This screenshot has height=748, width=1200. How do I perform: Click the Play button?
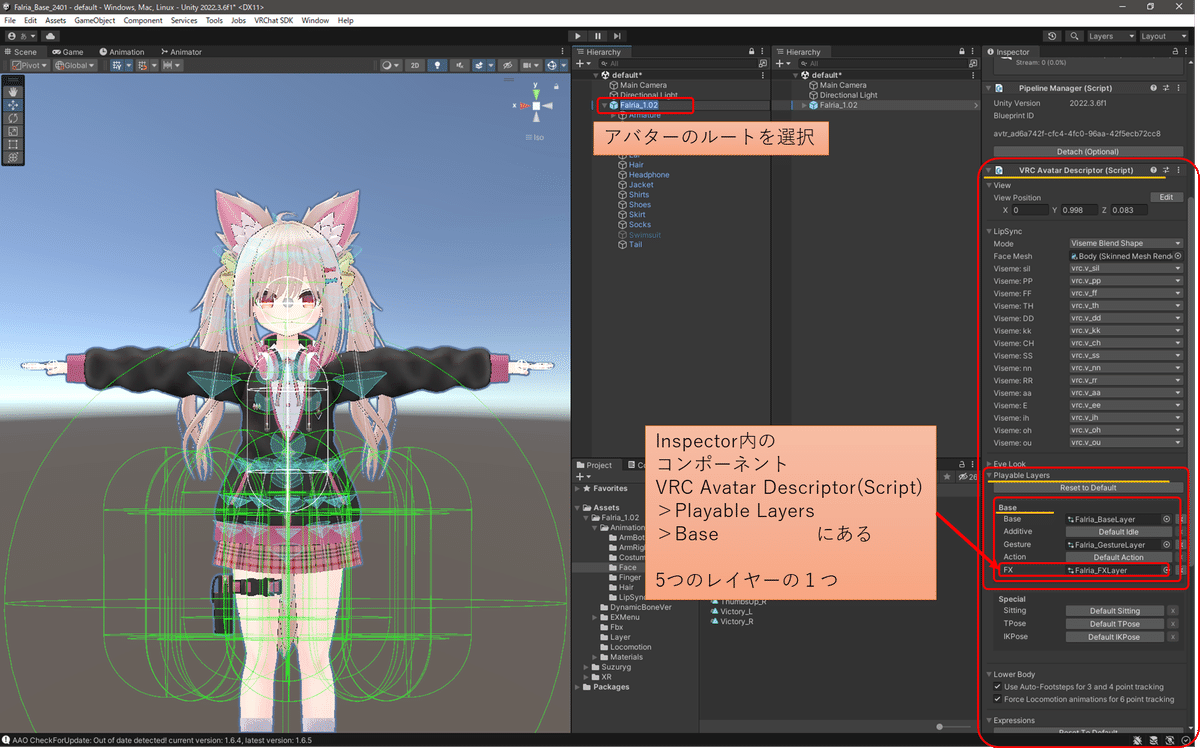click(578, 36)
